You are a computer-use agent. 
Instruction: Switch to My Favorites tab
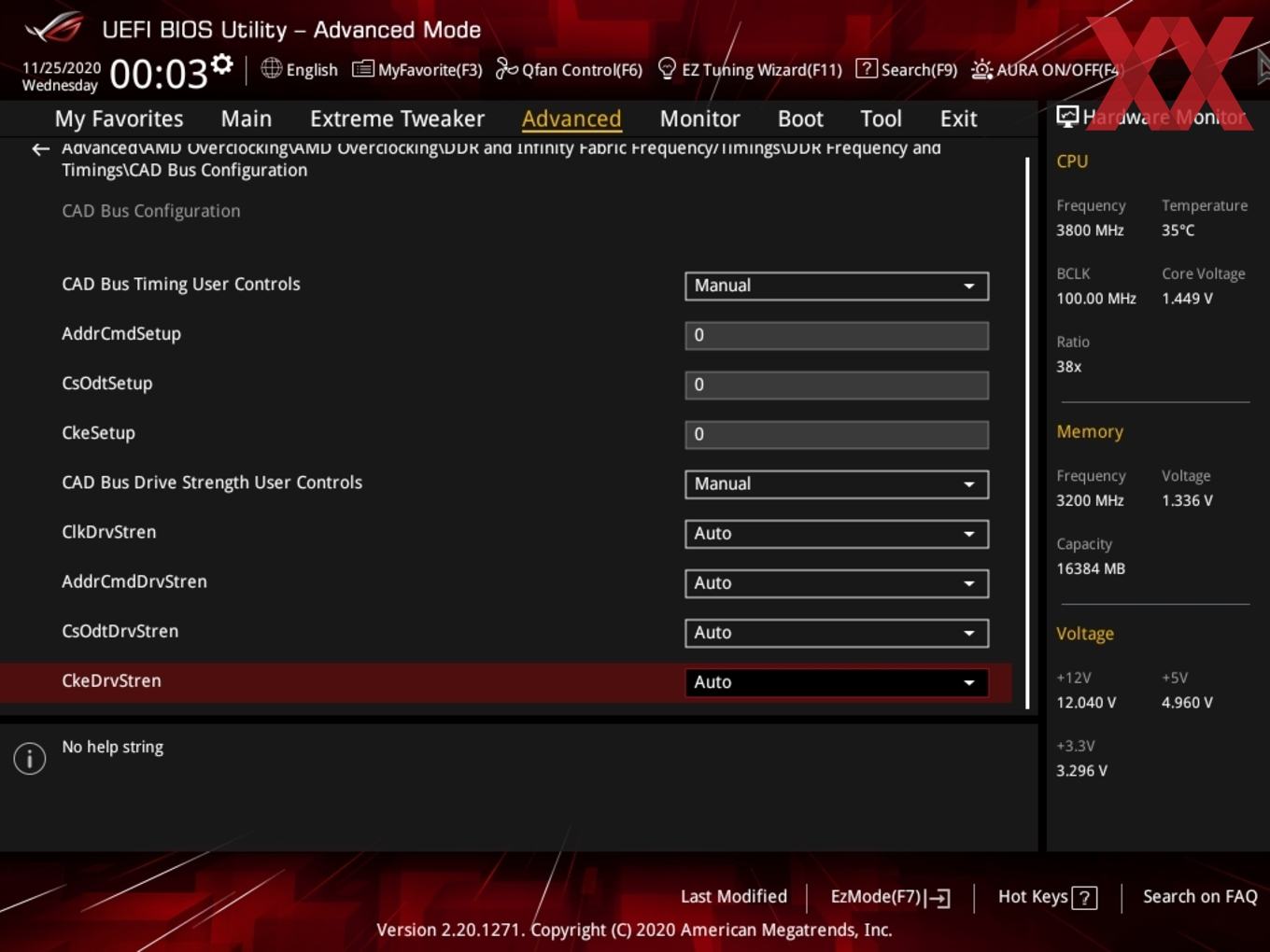pos(119,119)
